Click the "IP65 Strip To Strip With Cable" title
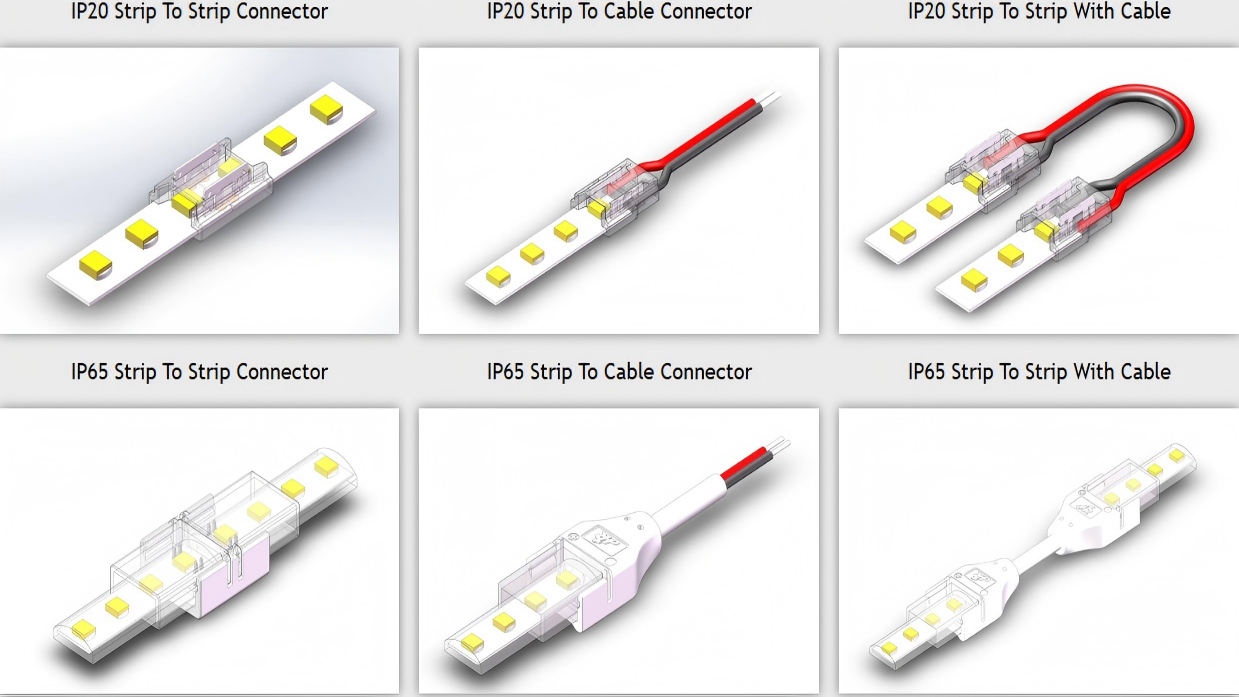Image resolution: width=1239 pixels, height=697 pixels. [1039, 372]
